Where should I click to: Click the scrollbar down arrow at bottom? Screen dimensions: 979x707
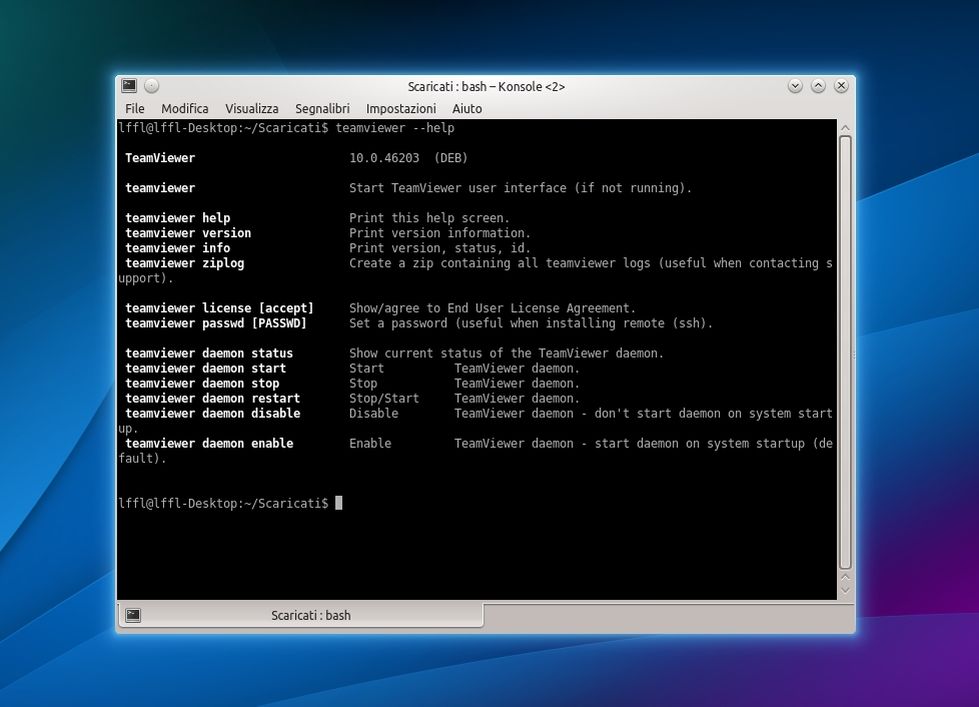tap(845, 590)
